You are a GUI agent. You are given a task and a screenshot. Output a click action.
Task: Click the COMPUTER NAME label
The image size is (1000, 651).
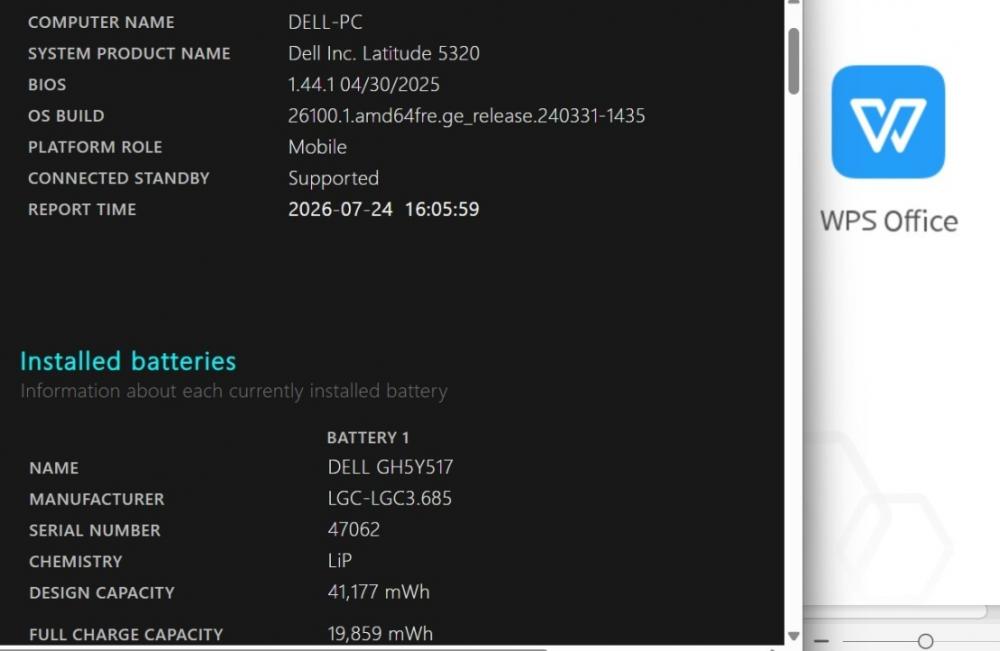[101, 22]
